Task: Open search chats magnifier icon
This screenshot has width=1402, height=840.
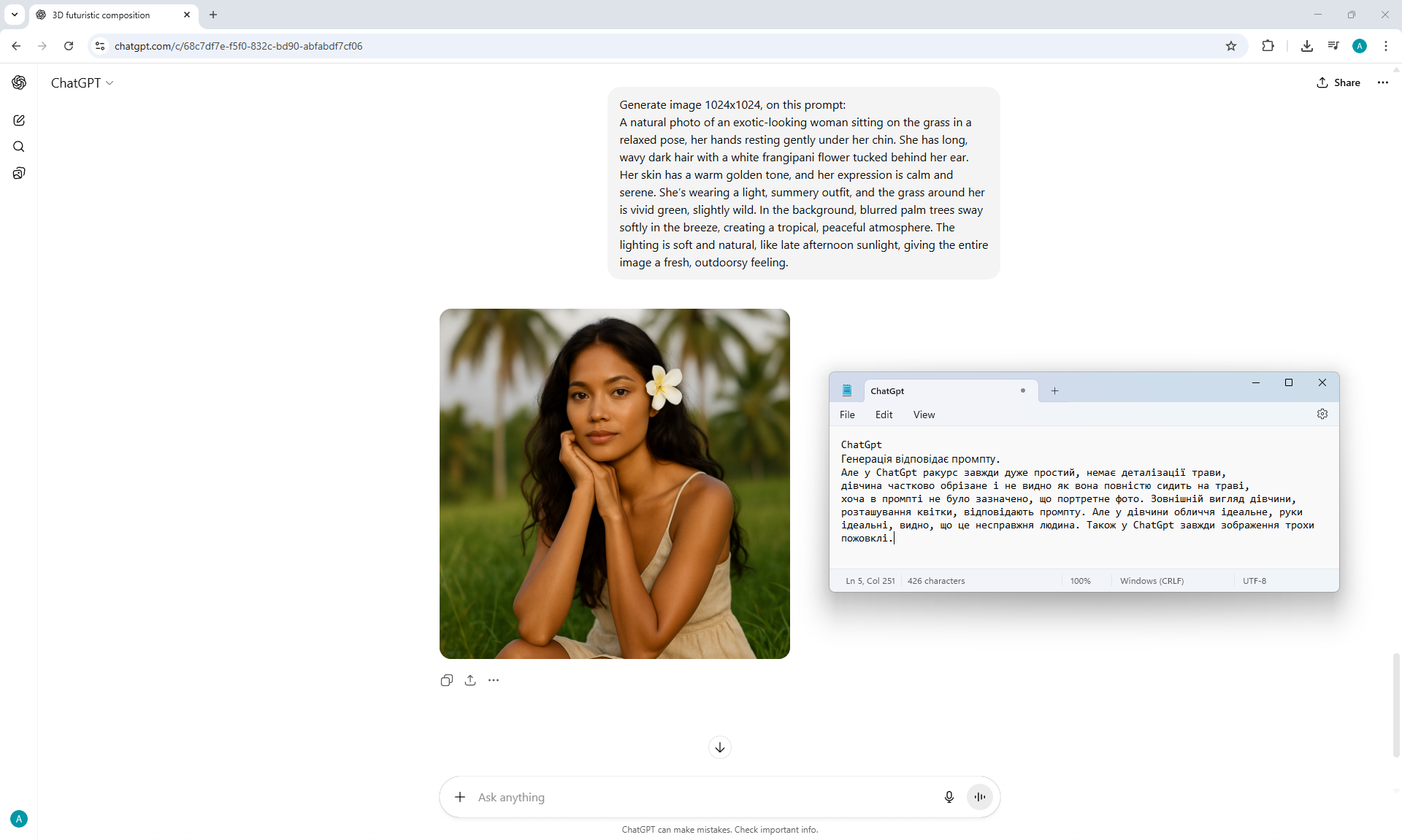Action: tap(19, 147)
